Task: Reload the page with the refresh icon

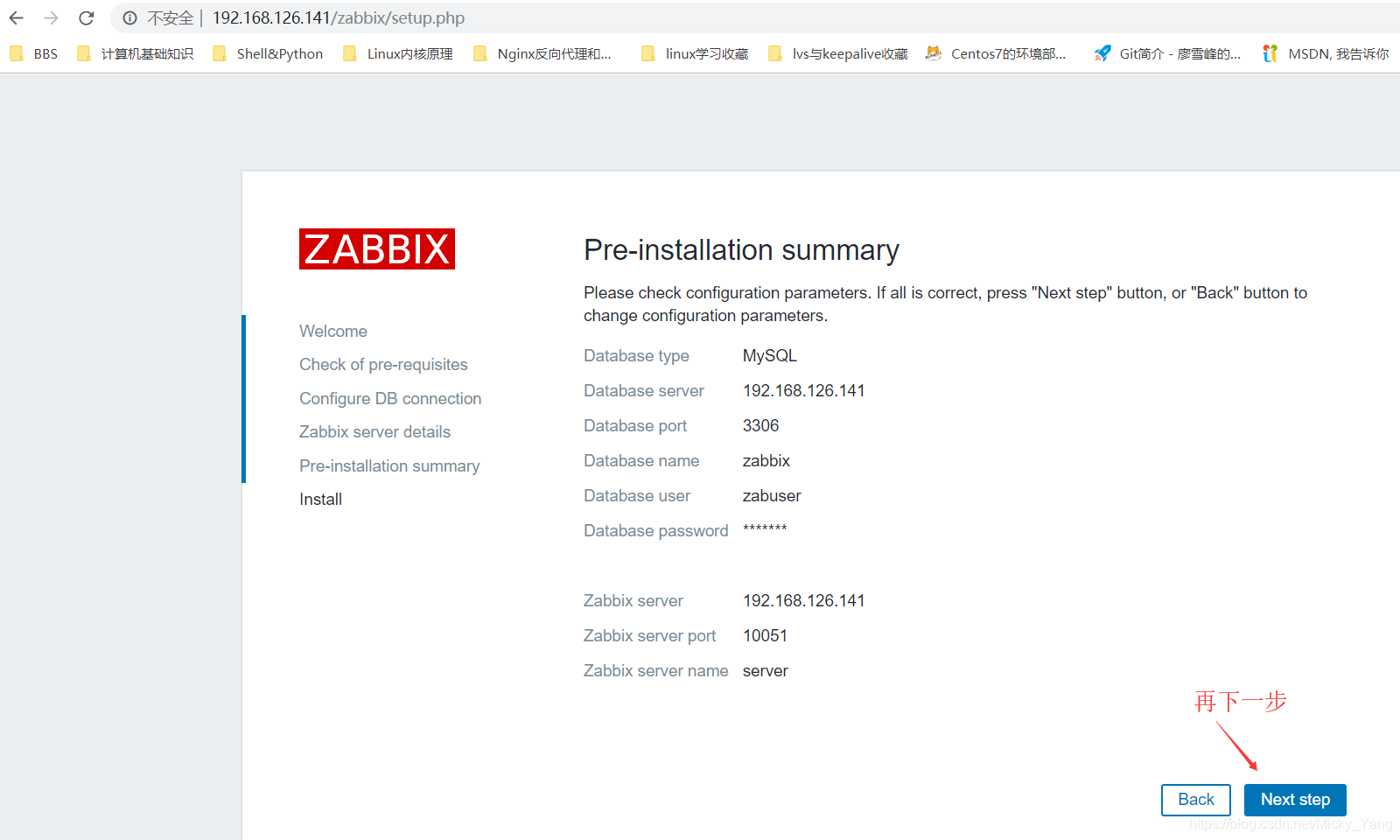Action: pos(86,17)
